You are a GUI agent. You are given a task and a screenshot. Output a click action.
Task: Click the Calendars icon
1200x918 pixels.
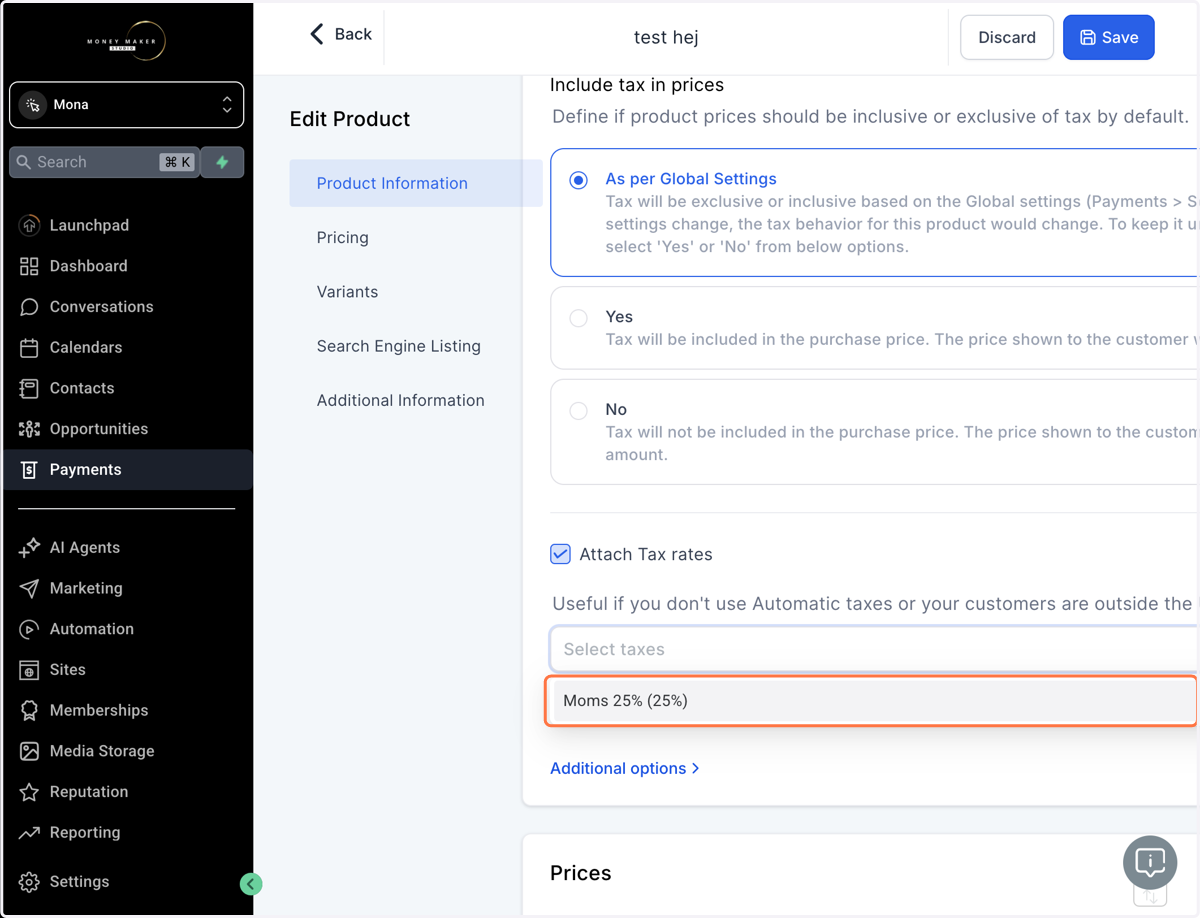tap(29, 348)
